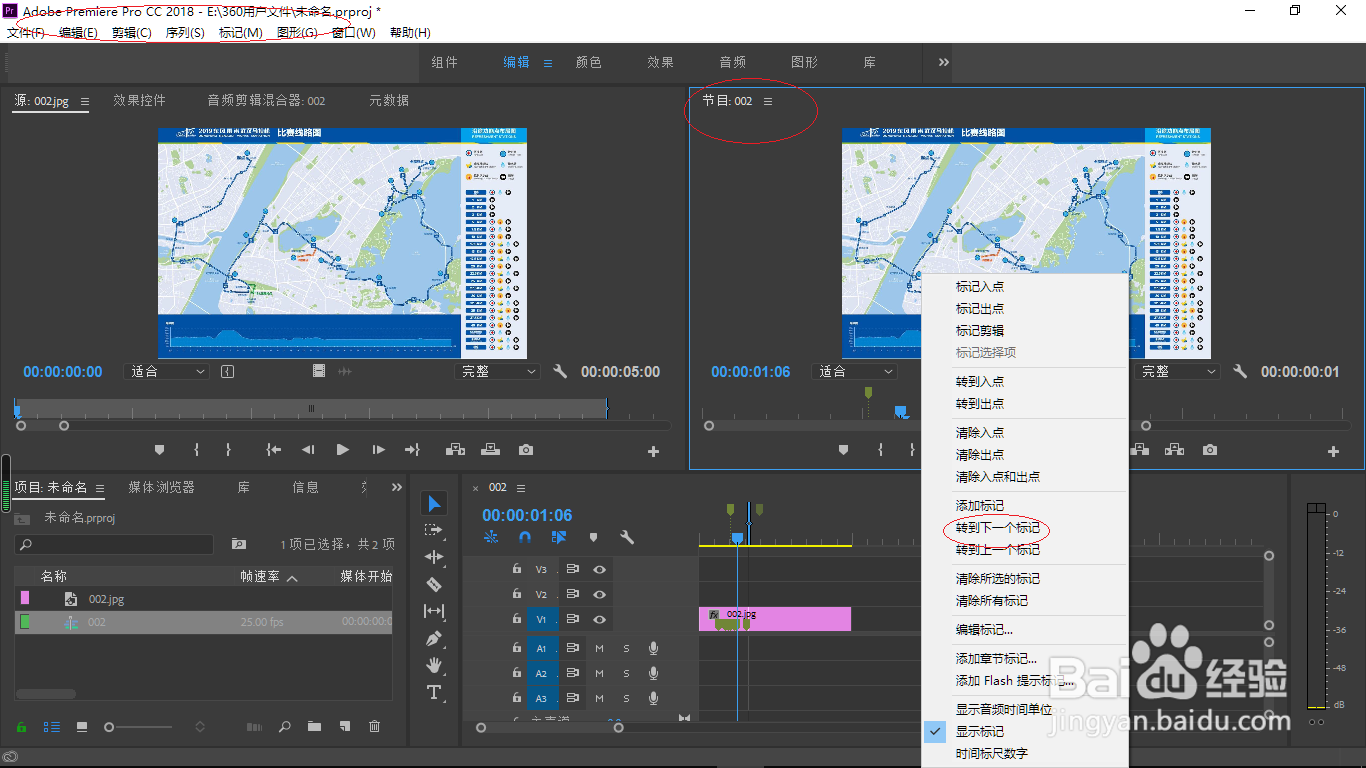Select the Hand tool
The height and width of the screenshot is (768, 1366).
434,665
